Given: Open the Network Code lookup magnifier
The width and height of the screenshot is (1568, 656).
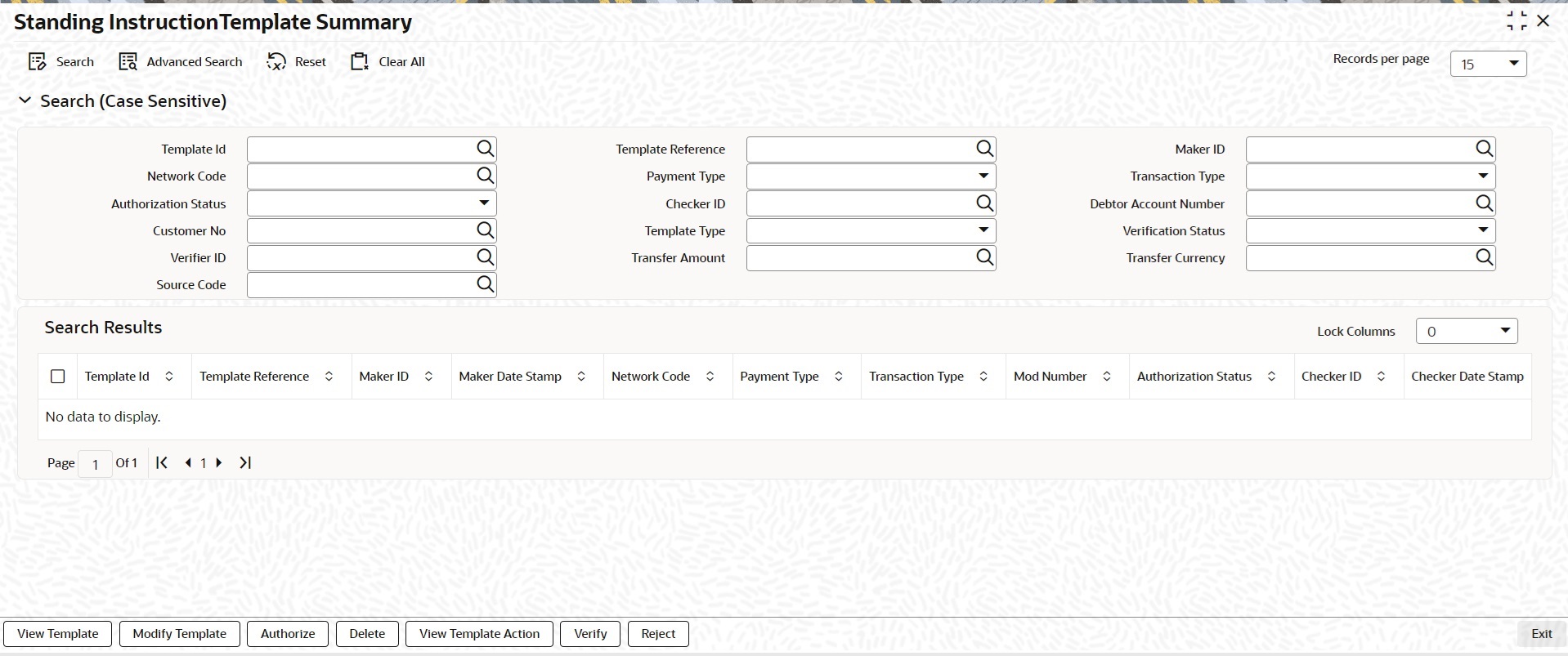Looking at the screenshot, I should [485, 176].
